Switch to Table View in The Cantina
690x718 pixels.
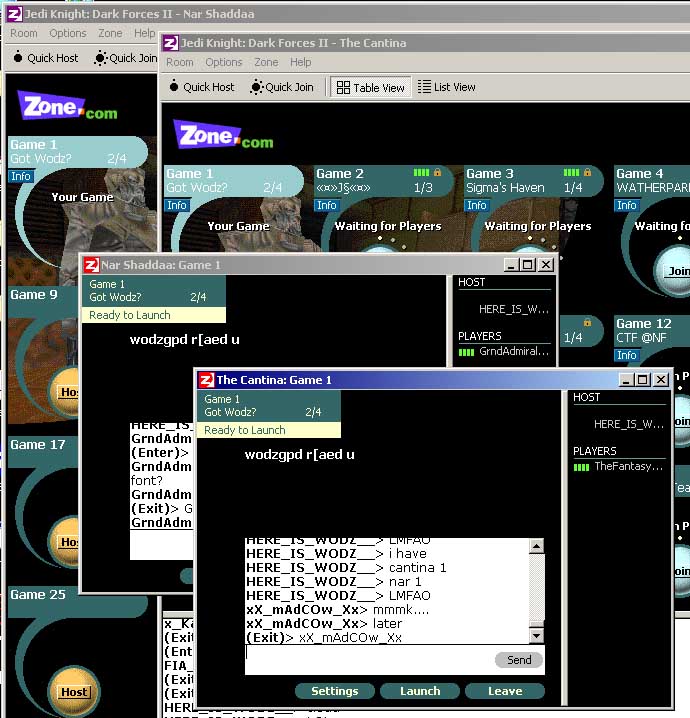(370, 87)
